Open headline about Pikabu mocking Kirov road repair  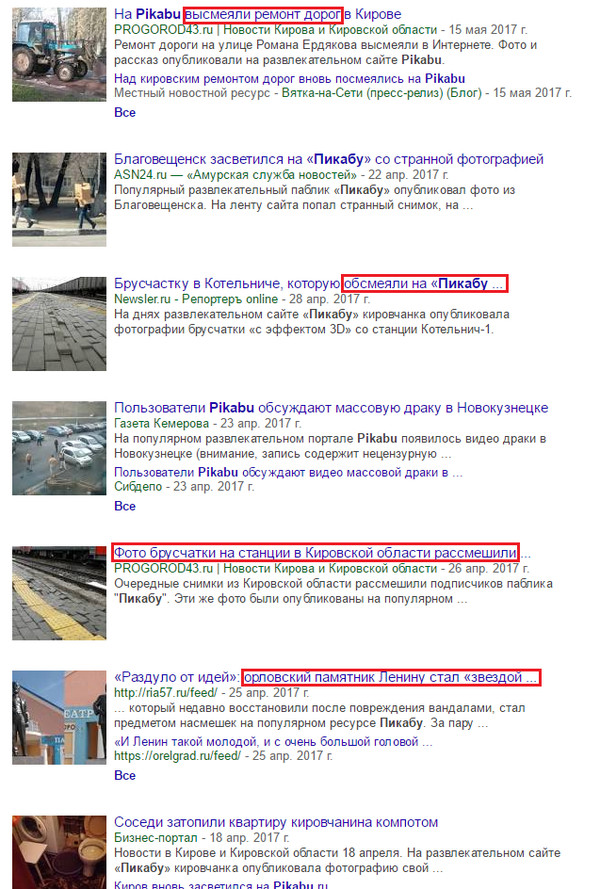[257, 14]
